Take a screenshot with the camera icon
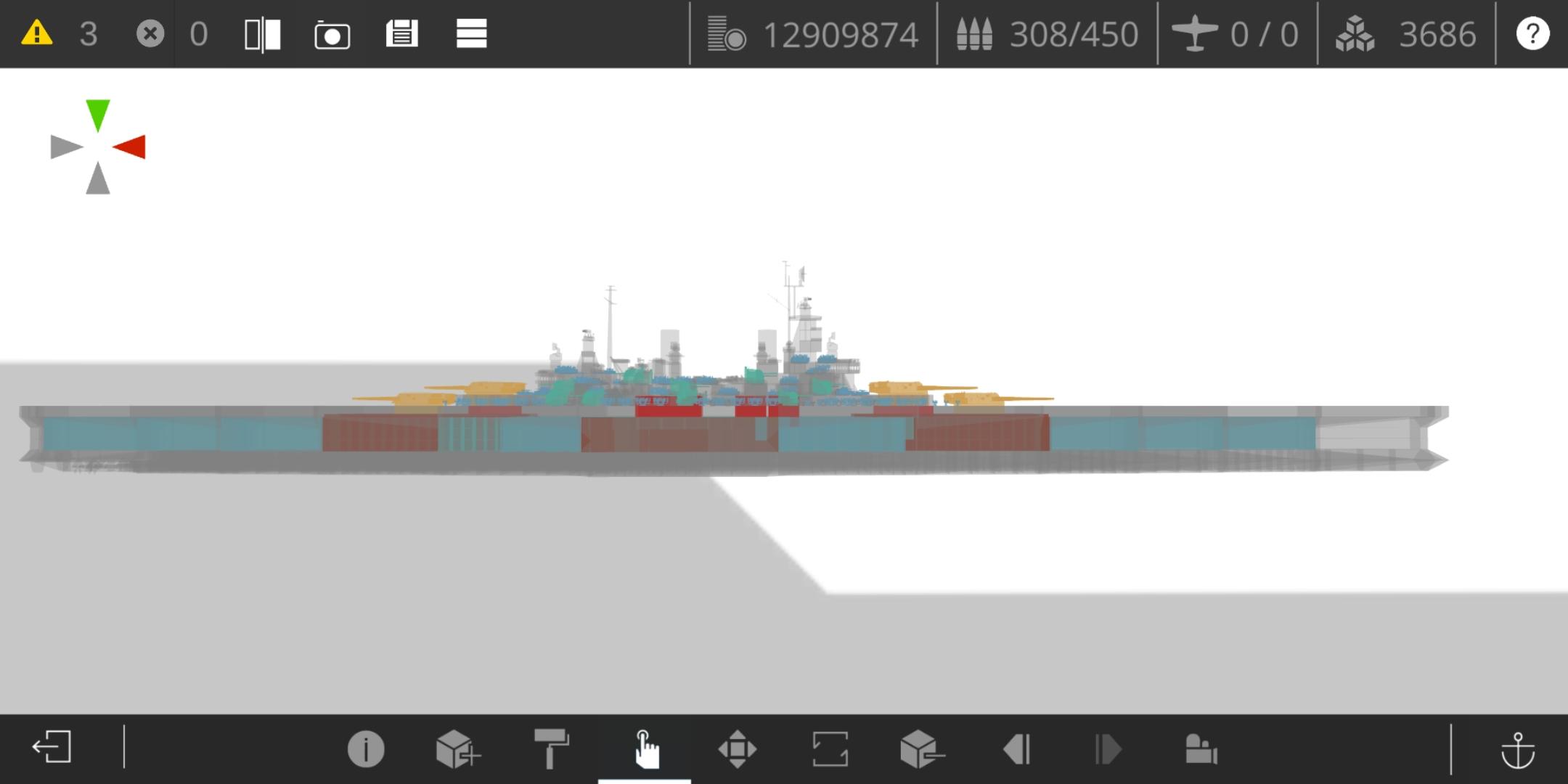This screenshot has width=1568, height=784. [x=332, y=34]
